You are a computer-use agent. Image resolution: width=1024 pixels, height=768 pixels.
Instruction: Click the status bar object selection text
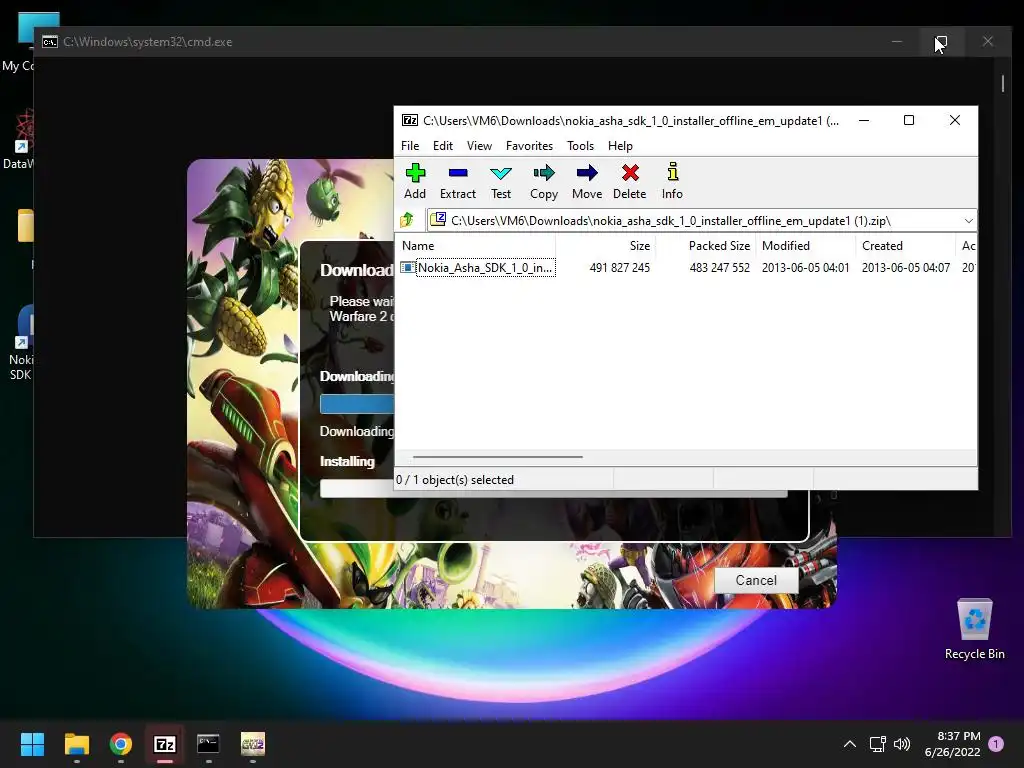pos(455,480)
